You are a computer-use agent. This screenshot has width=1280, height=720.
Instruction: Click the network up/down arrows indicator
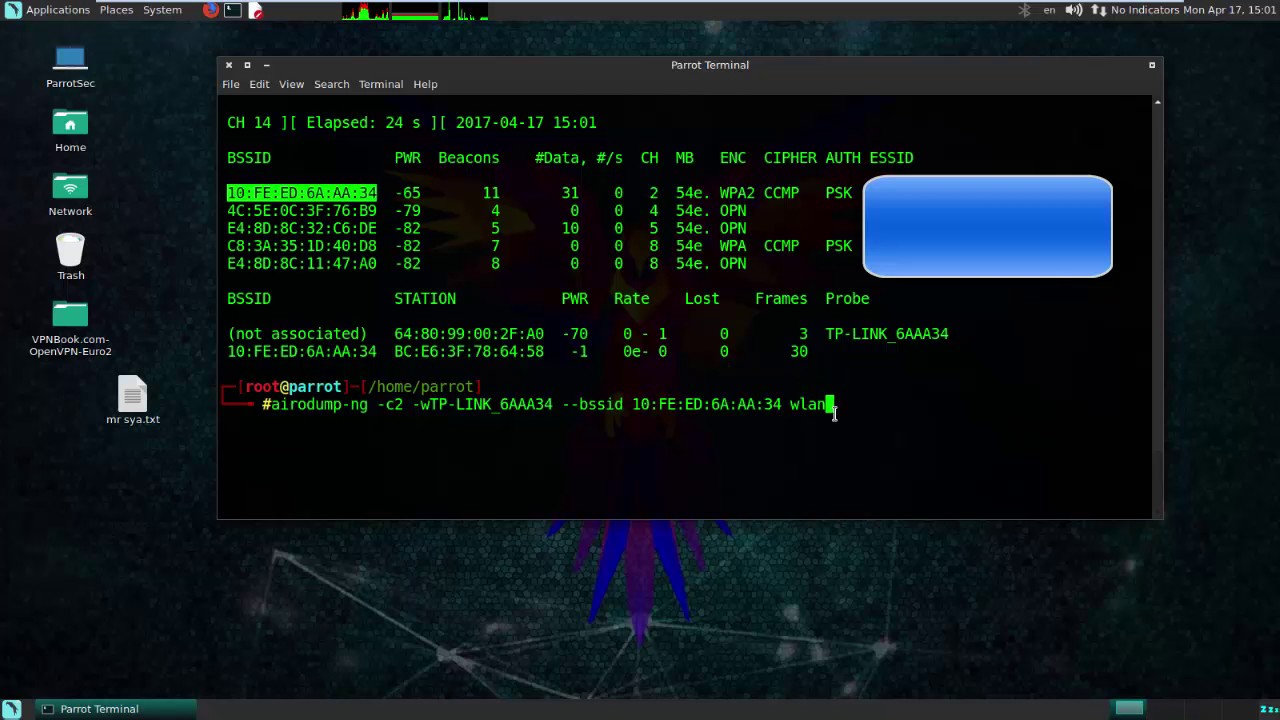click(1098, 10)
